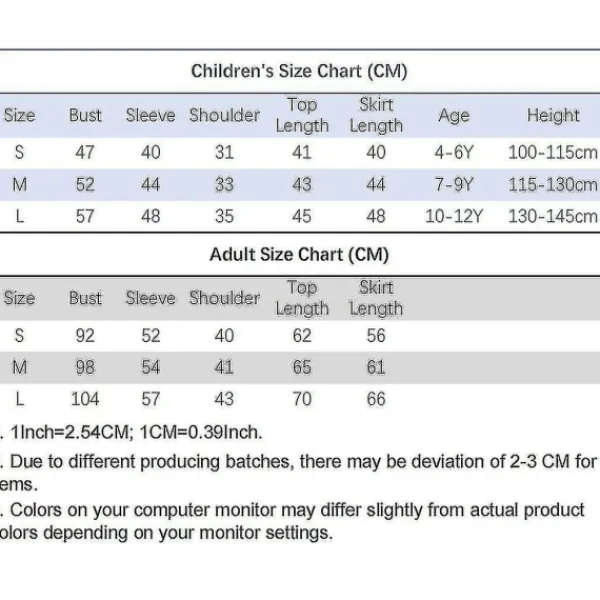Click adult bust value 98
600x600 pixels.
[x=85, y=368]
